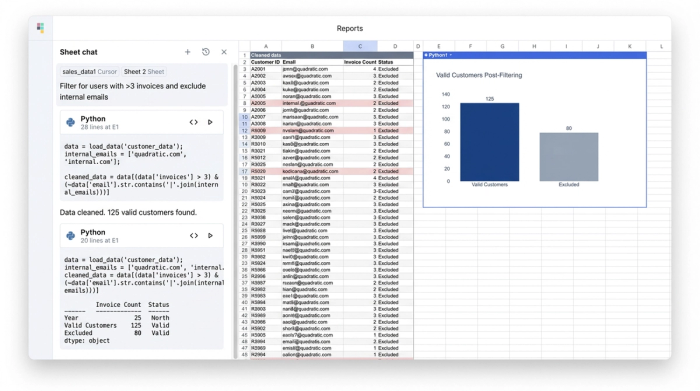This screenshot has width=700, height=391.
Task: Click the 'Reports' file title
Action: [350, 28]
